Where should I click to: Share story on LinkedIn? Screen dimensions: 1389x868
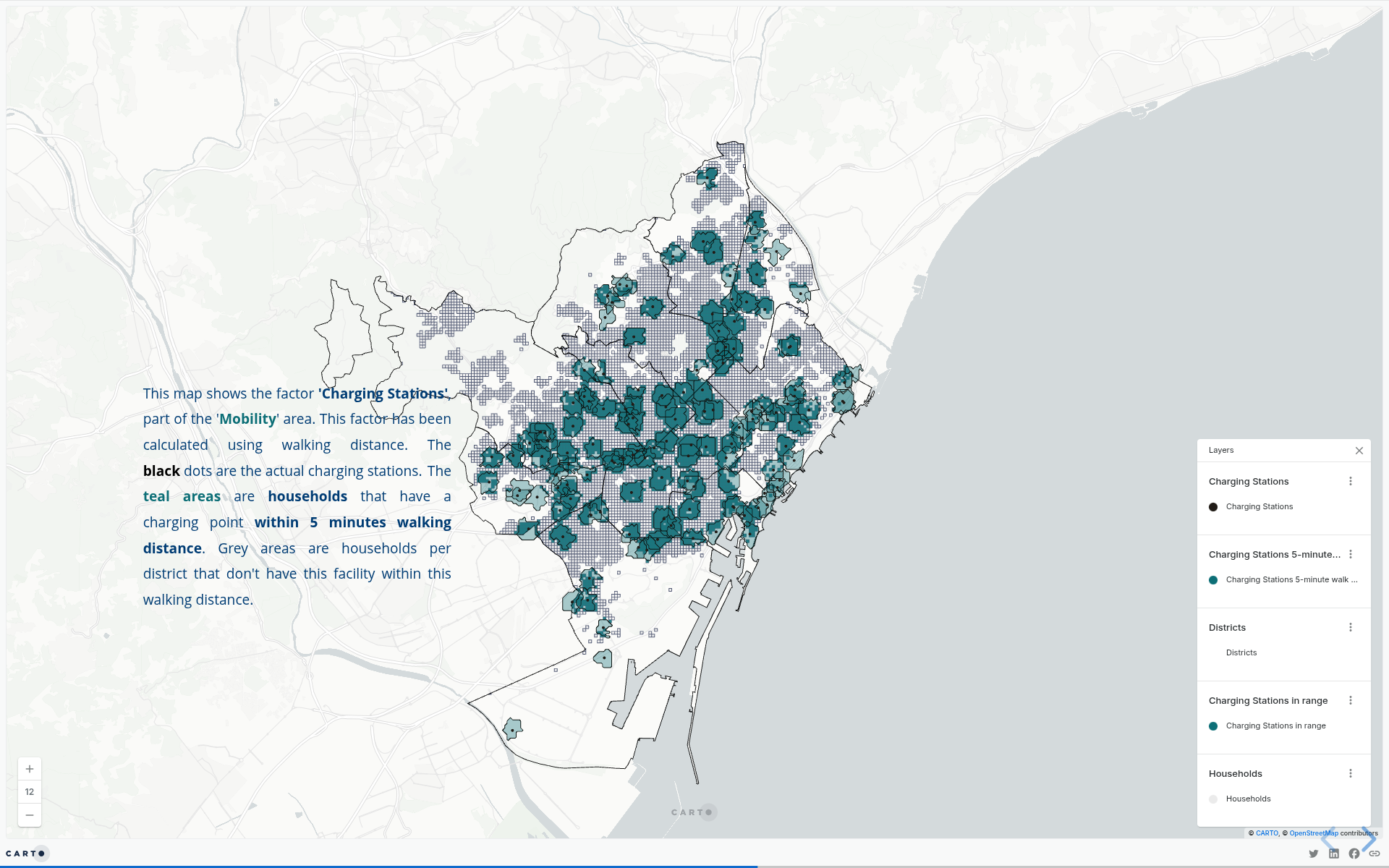(x=1334, y=854)
